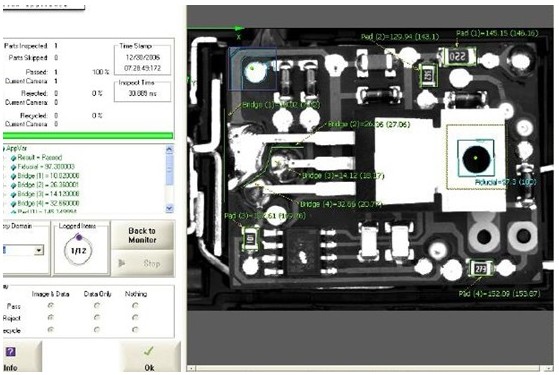Click the green inspection progress bar
Screen dimensions: 559x375
click(88, 135)
